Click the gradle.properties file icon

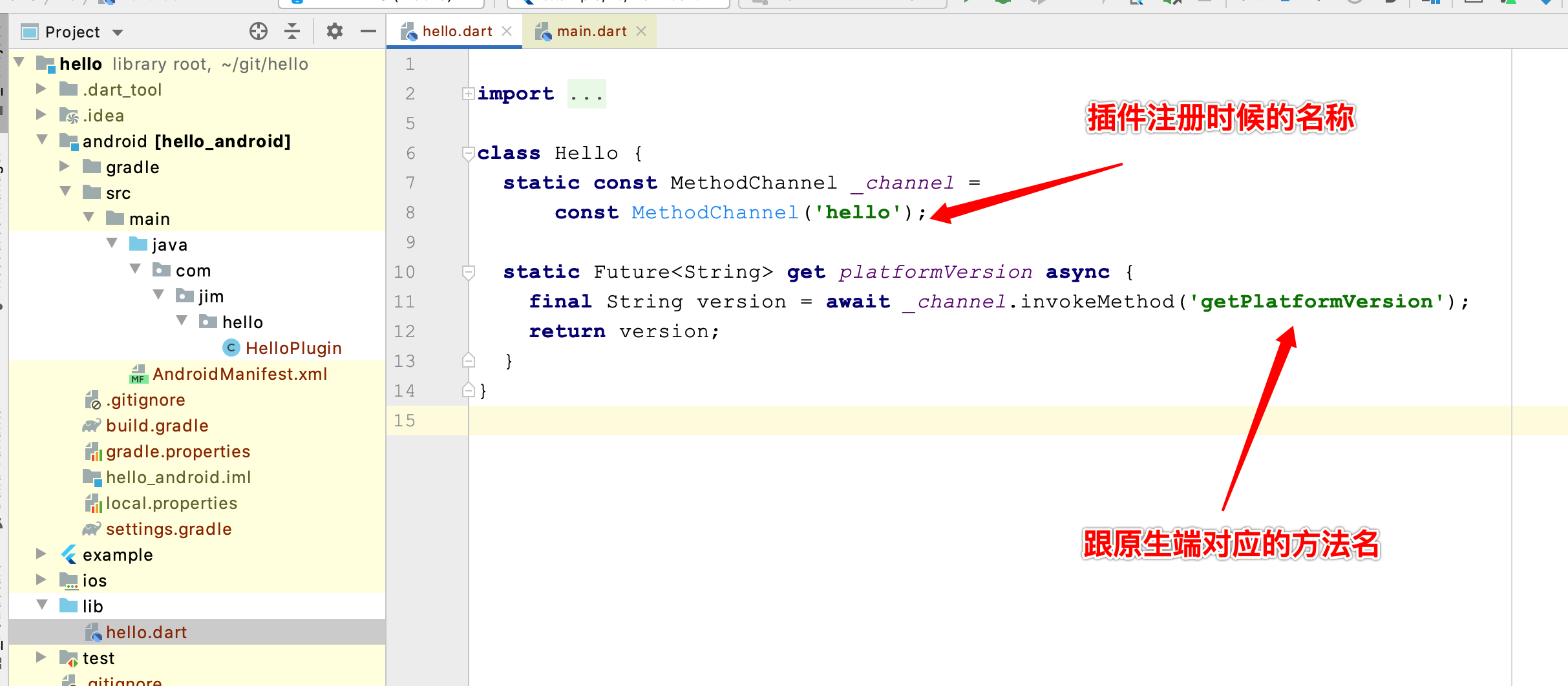pos(93,452)
